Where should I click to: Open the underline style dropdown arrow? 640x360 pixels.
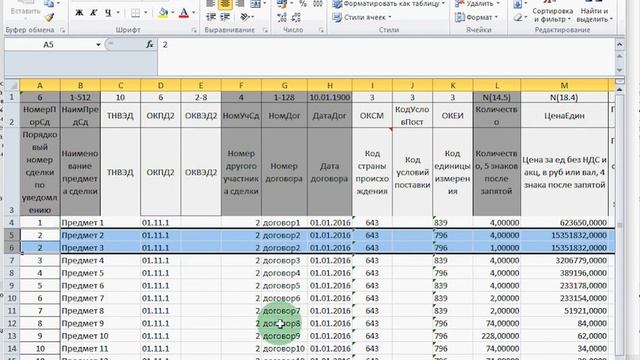(x=117, y=13)
